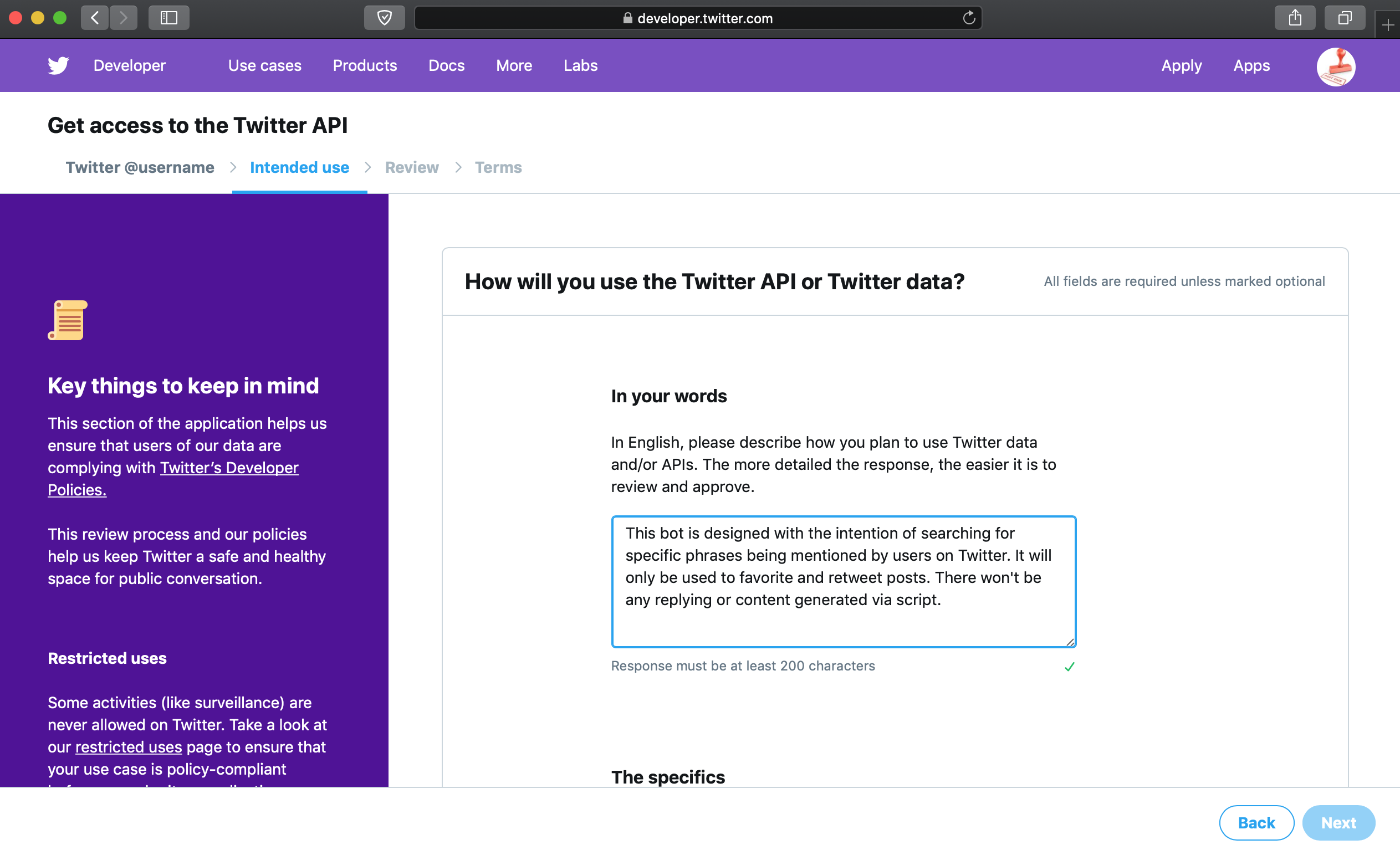Viewport: 1400px width, 855px height.
Task: Click the scroll document icon in sidebar
Action: (x=68, y=320)
